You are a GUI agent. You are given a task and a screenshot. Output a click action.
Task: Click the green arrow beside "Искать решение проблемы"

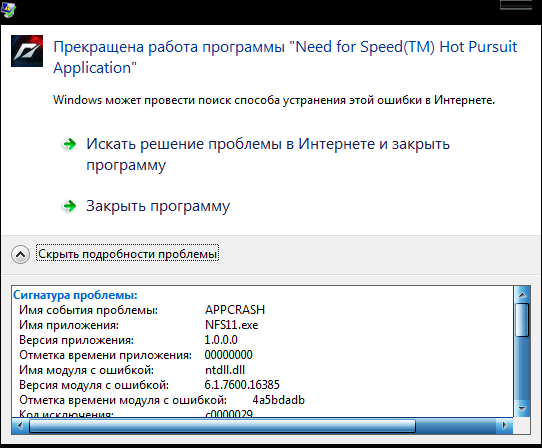[69, 144]
